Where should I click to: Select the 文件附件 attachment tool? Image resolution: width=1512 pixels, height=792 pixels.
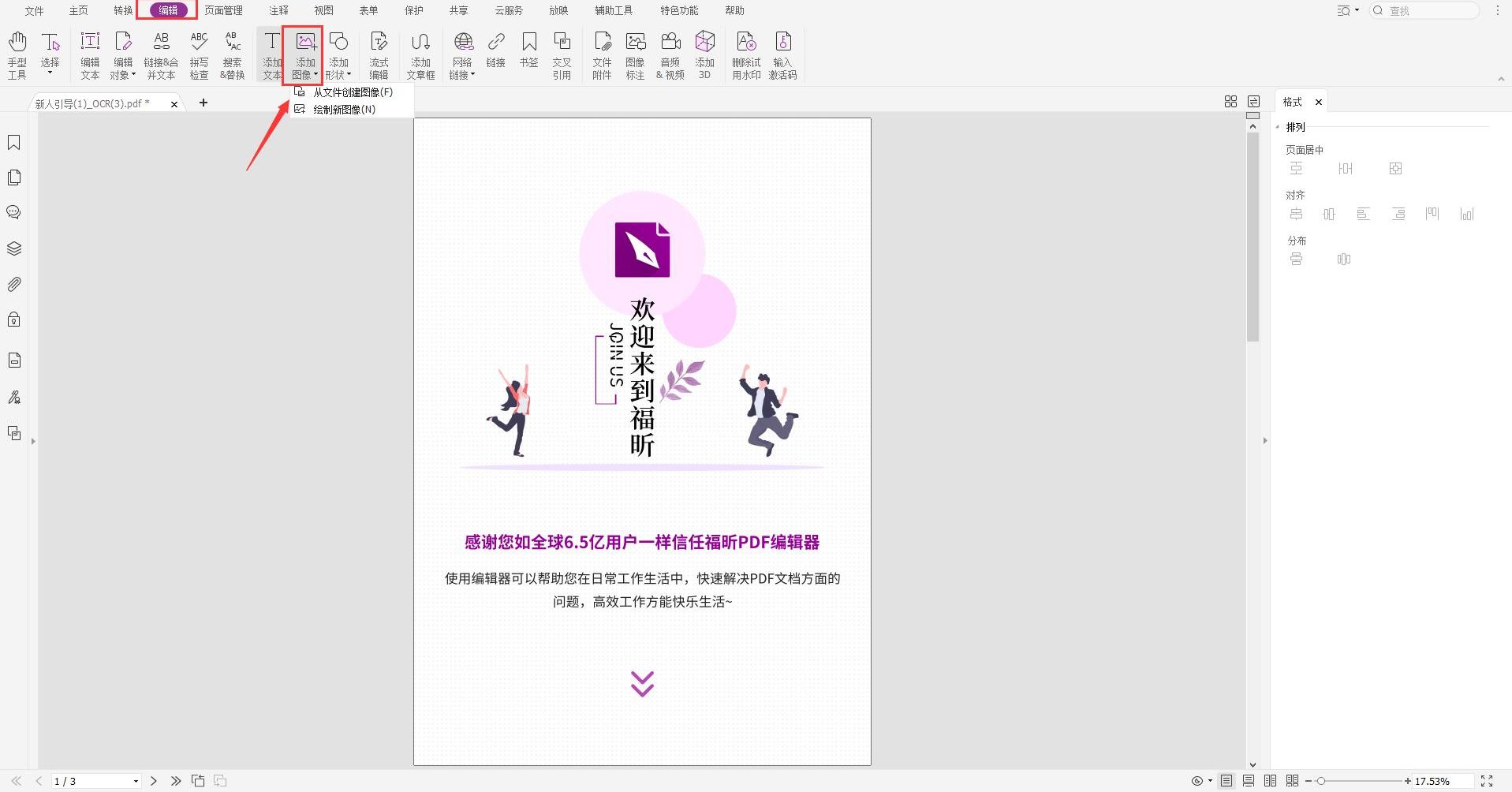click(602, 51)
